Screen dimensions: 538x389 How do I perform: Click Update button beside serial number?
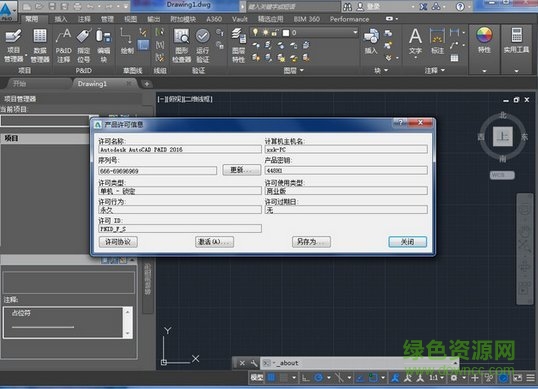click(242, 170)
